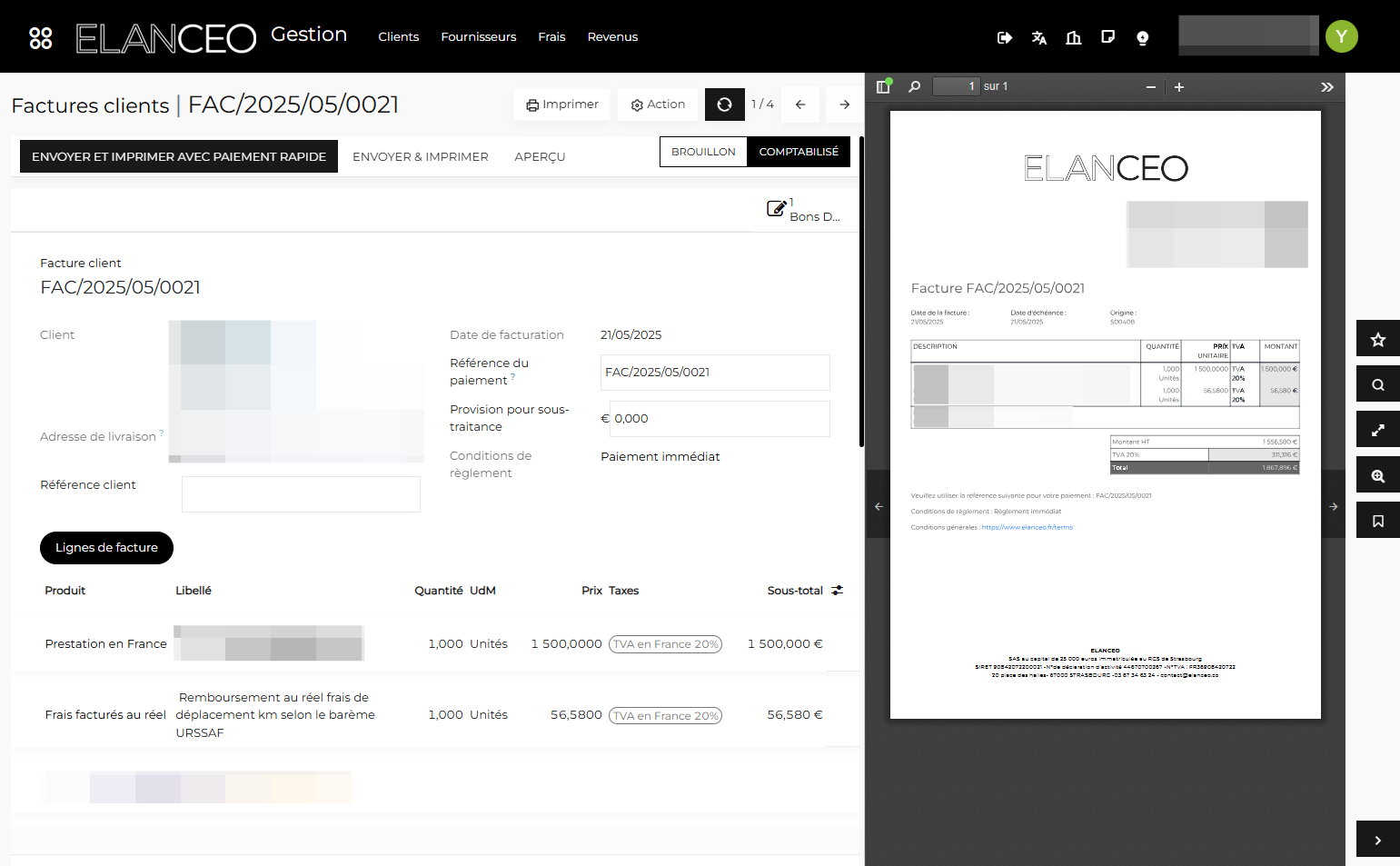Click the Référence client input
1400x866 pixels.
click(301, 494)
